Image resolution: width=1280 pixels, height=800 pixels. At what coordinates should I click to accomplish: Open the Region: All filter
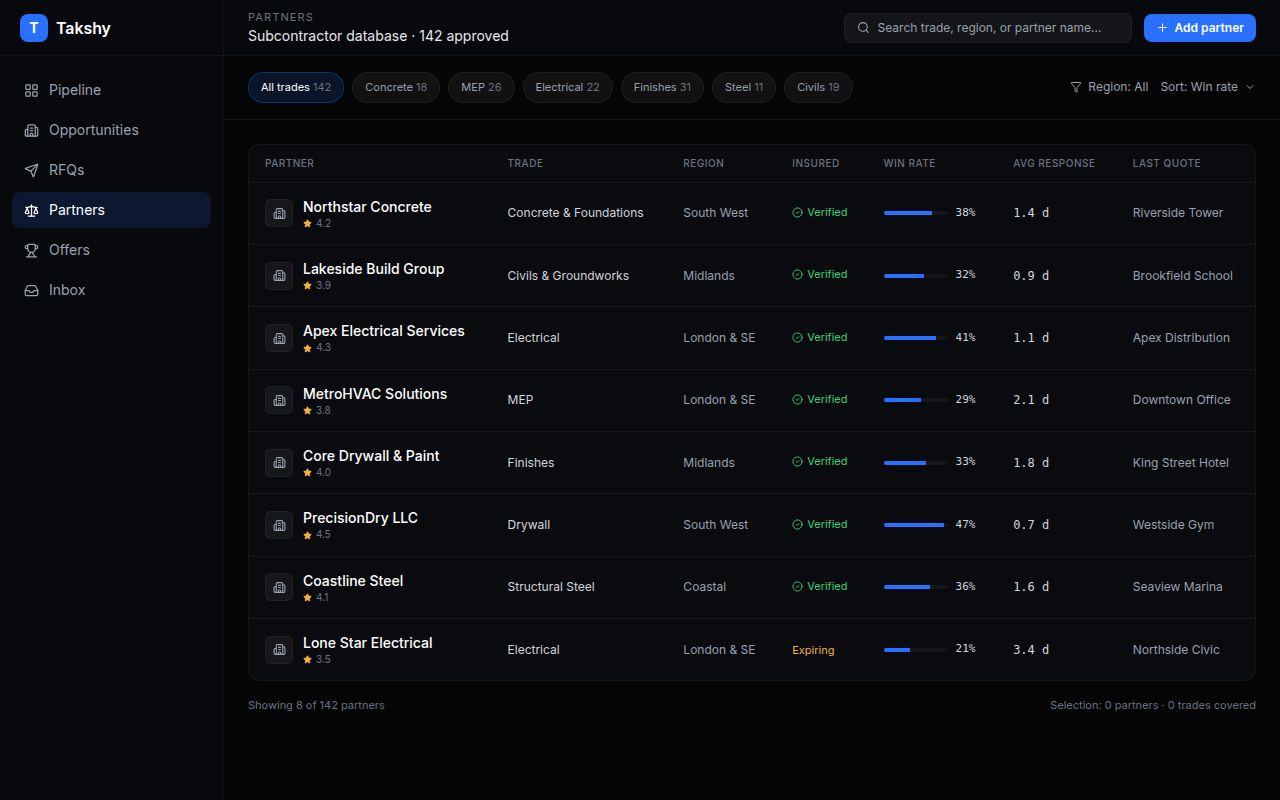[1109, 87]
